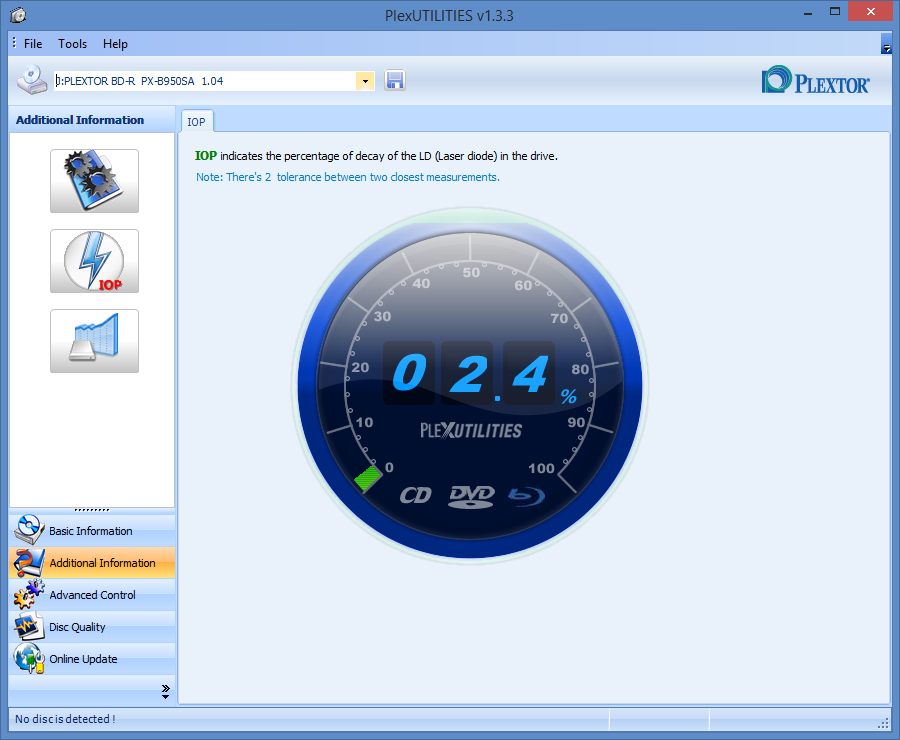Expand the drive selection dropdown

coord(365,81)
